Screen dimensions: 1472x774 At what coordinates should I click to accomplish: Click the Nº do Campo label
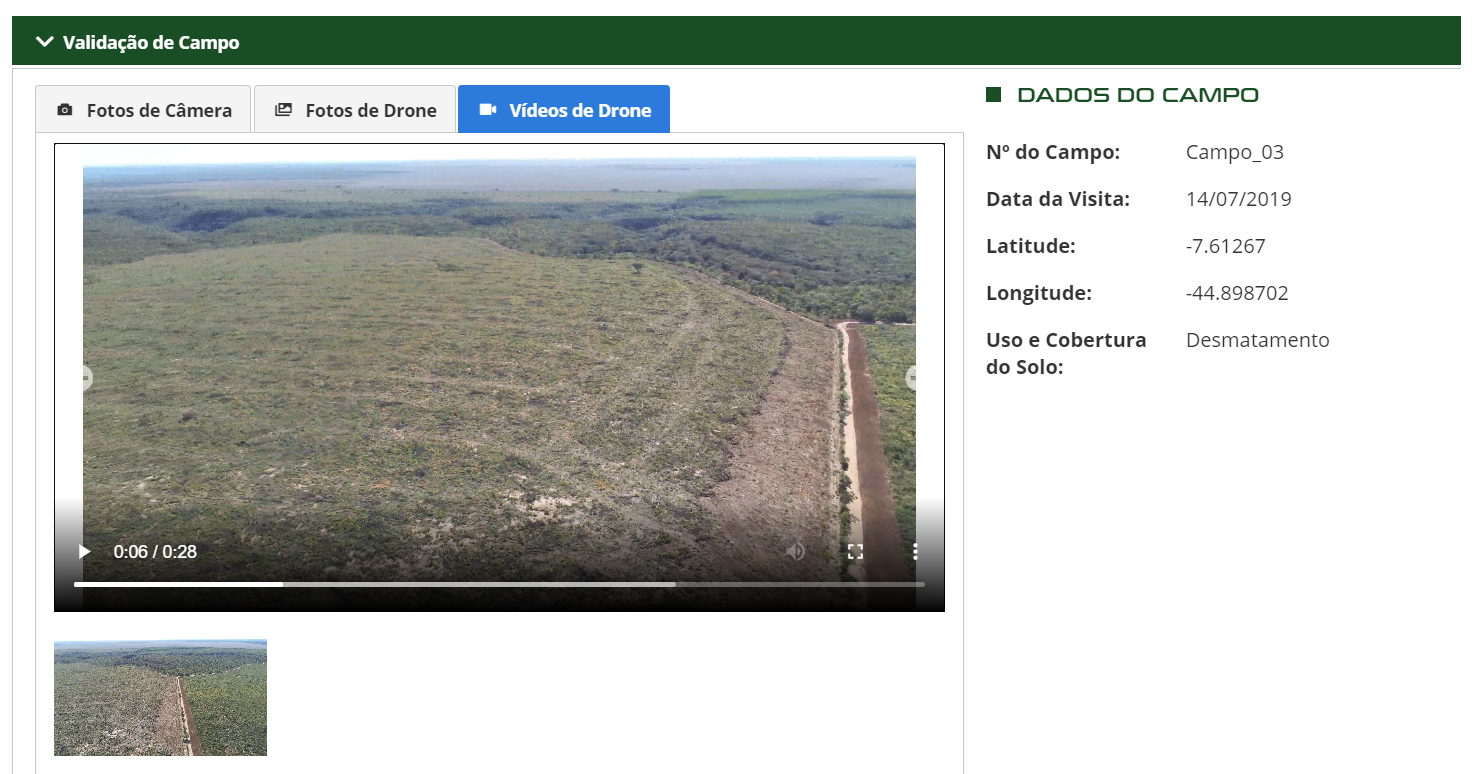pyautogui.click(x=1053, y=152)
